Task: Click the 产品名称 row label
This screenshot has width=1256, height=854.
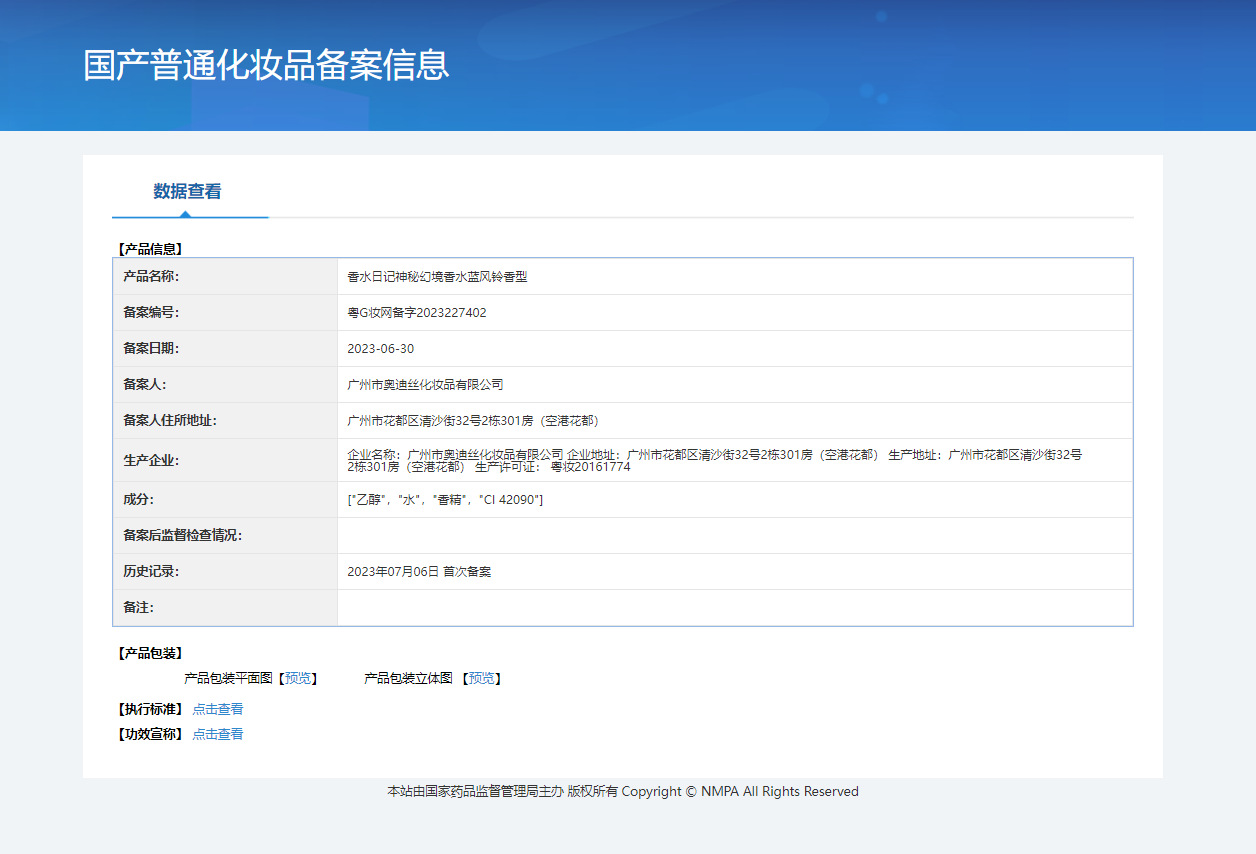Action: tap(151, 277)
